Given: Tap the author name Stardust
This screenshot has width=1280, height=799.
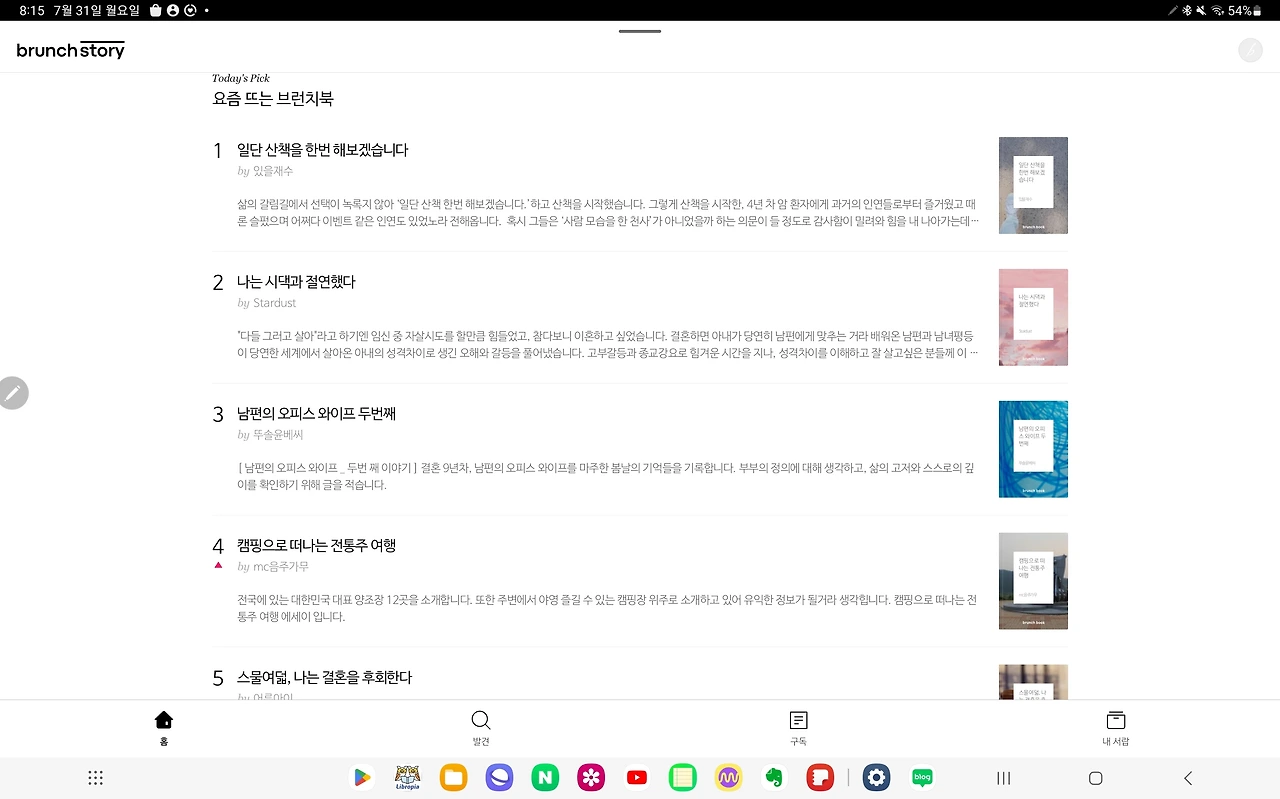Looking at the screenshot, I should coord(274,303).
